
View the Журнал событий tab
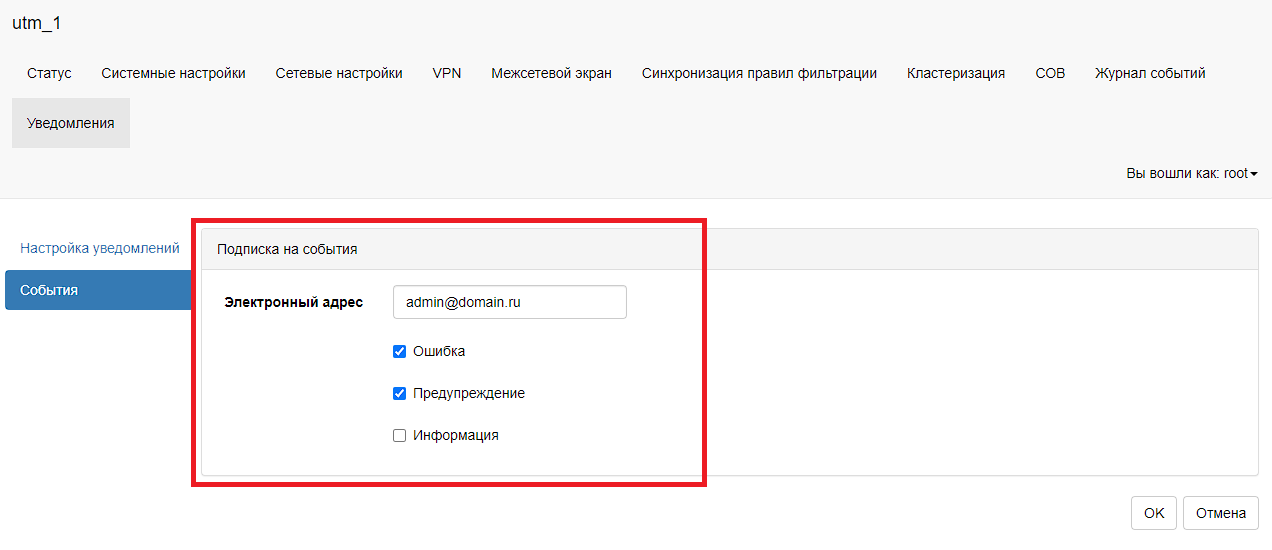point(1150,73)
